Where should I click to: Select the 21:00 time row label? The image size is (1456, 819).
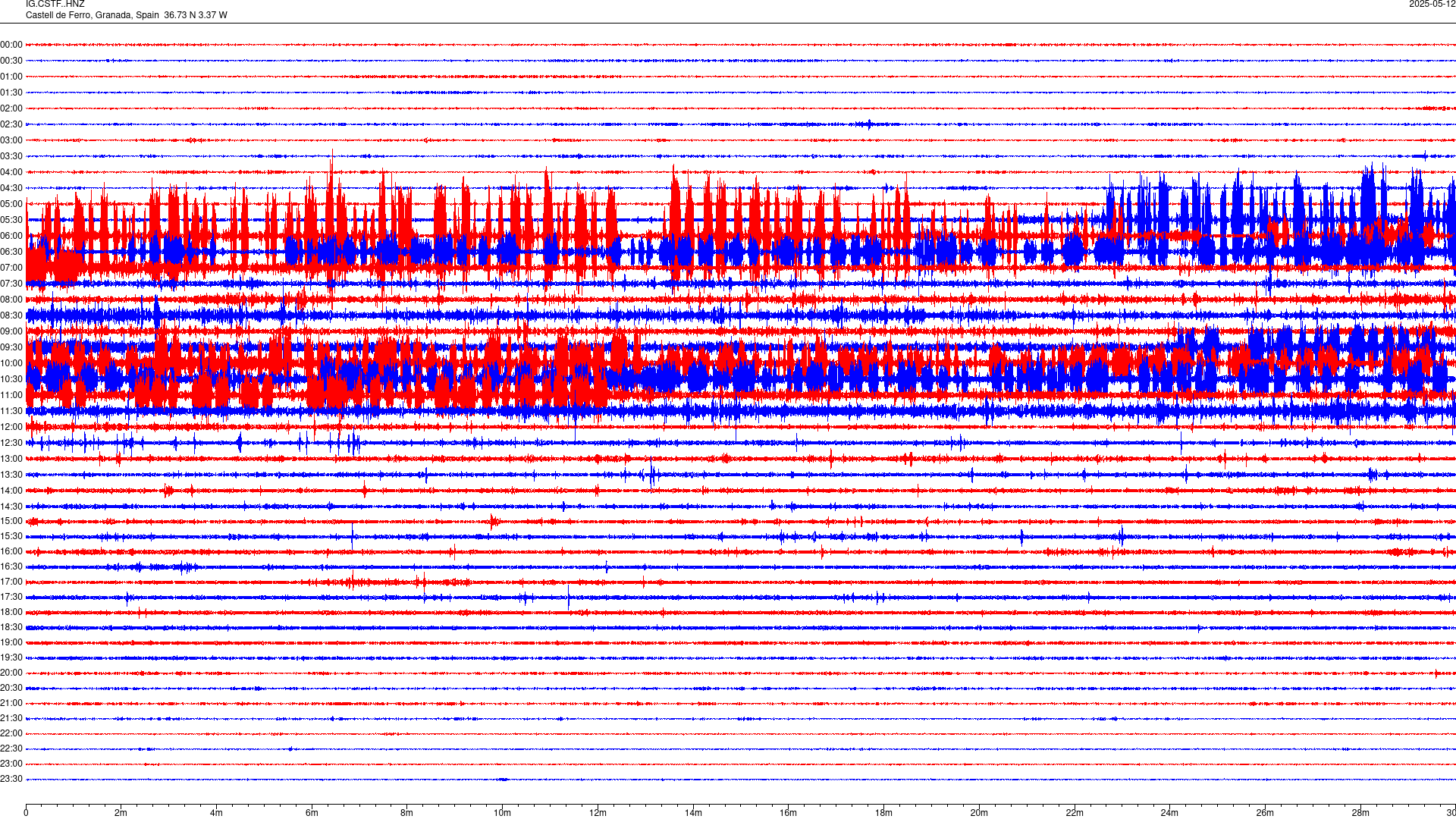(x=11, y=703)
